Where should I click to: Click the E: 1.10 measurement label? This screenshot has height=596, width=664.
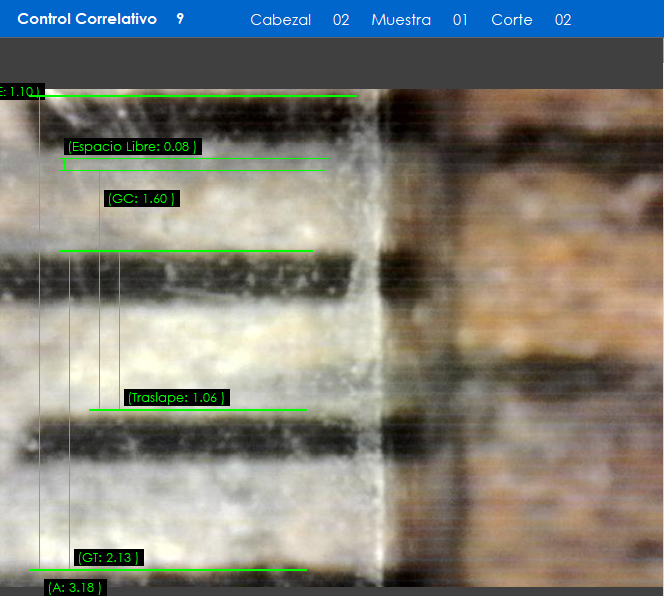(20, 92)
